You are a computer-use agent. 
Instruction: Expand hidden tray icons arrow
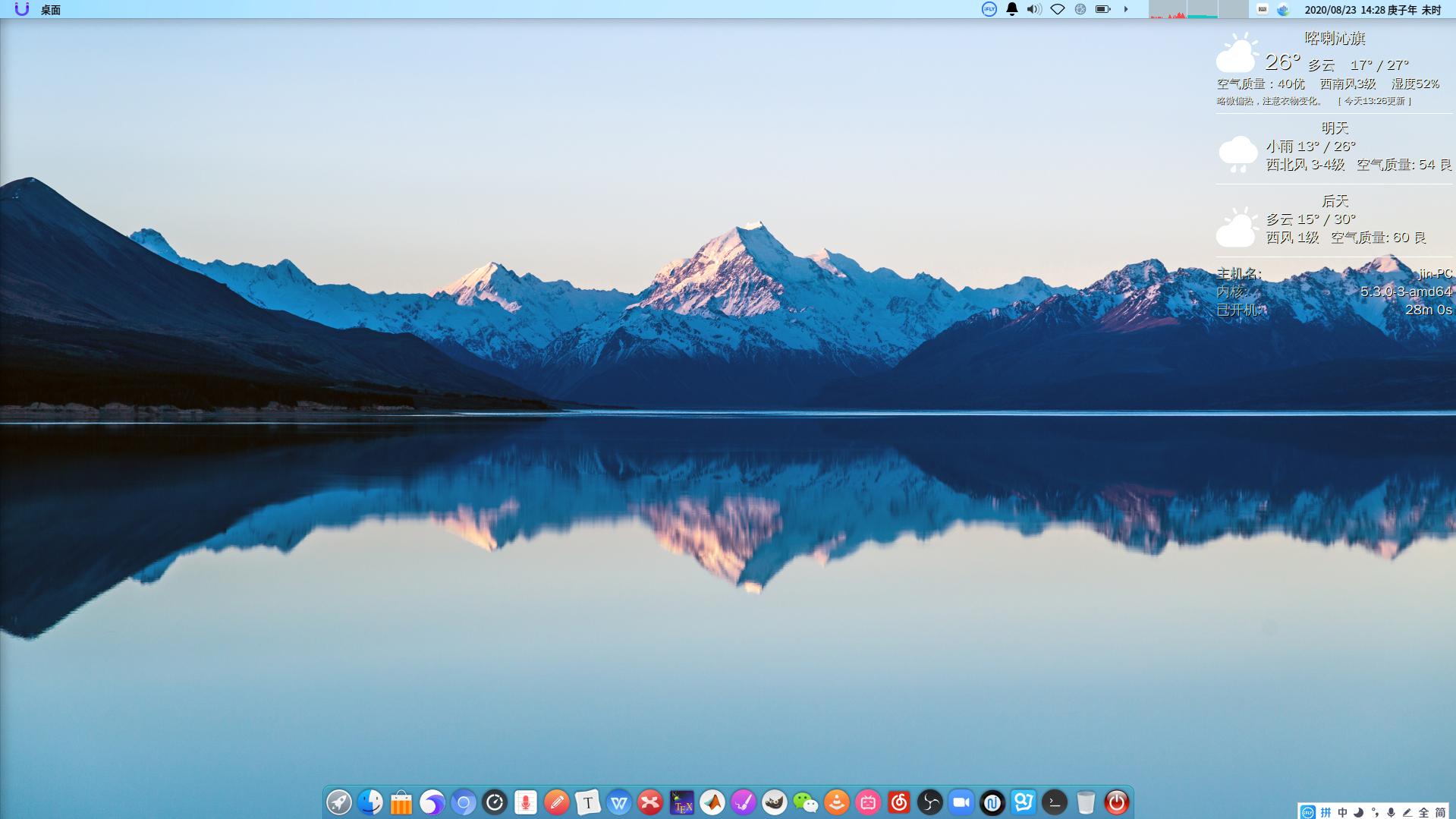point(1126,9)
